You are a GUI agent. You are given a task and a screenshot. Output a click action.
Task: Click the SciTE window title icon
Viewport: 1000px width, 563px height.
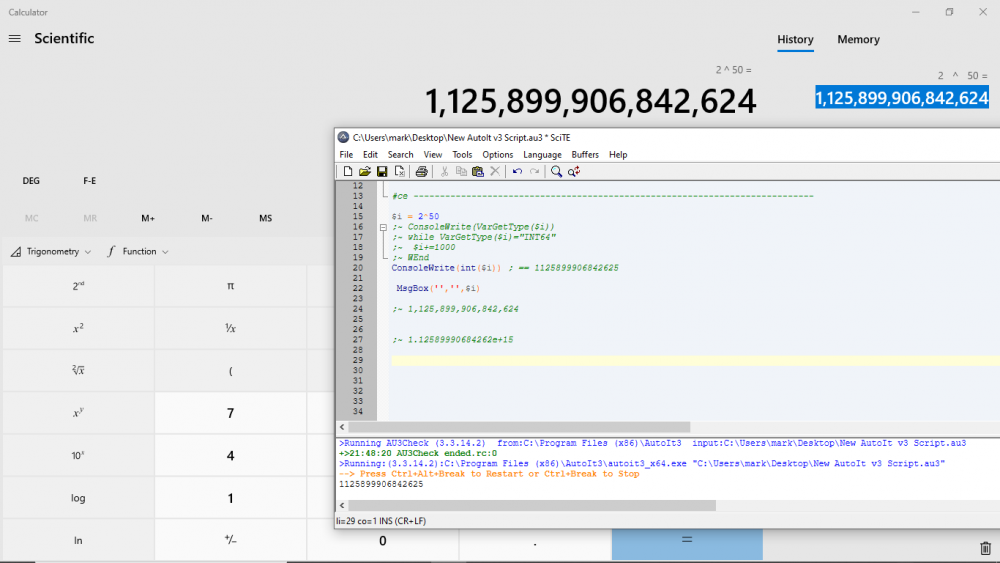(343, 137)
